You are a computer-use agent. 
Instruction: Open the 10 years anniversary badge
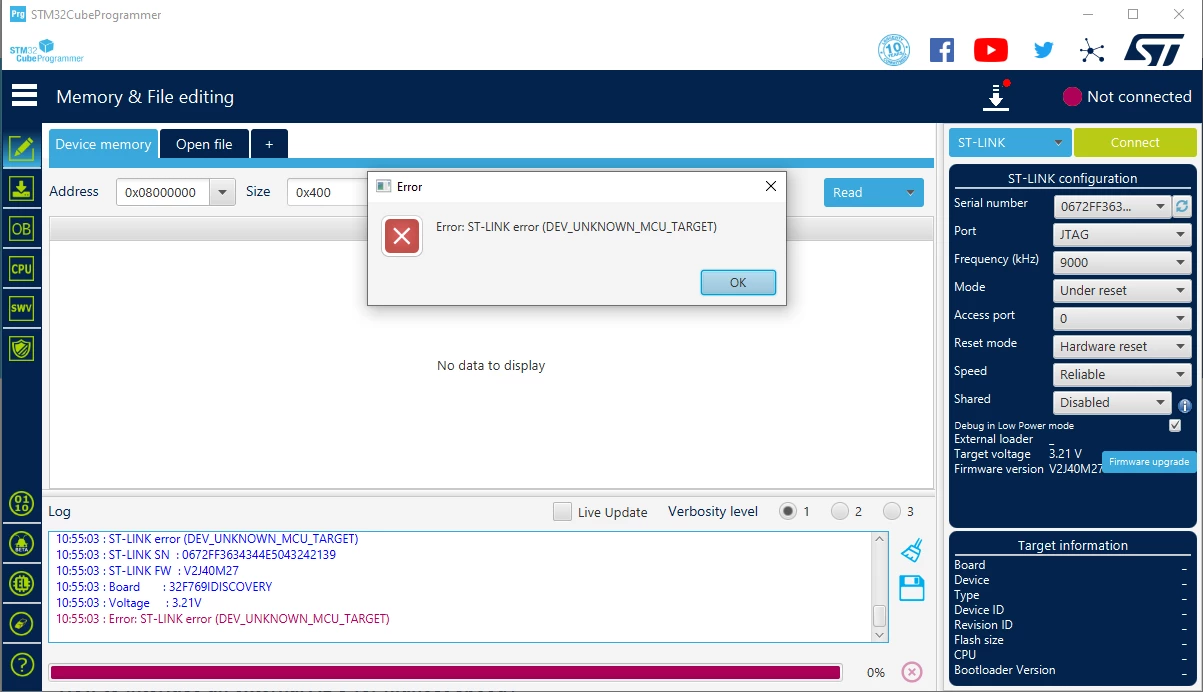[x=893, y=50]
